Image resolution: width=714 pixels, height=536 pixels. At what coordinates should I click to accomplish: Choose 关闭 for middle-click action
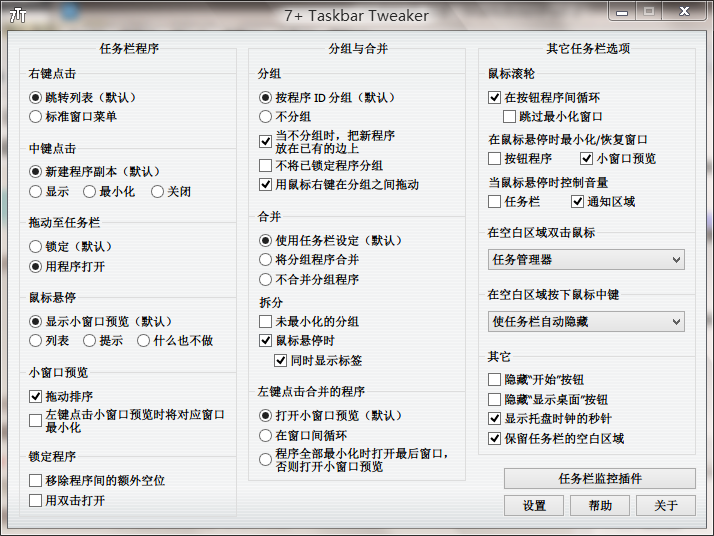(x=158, y=191)
